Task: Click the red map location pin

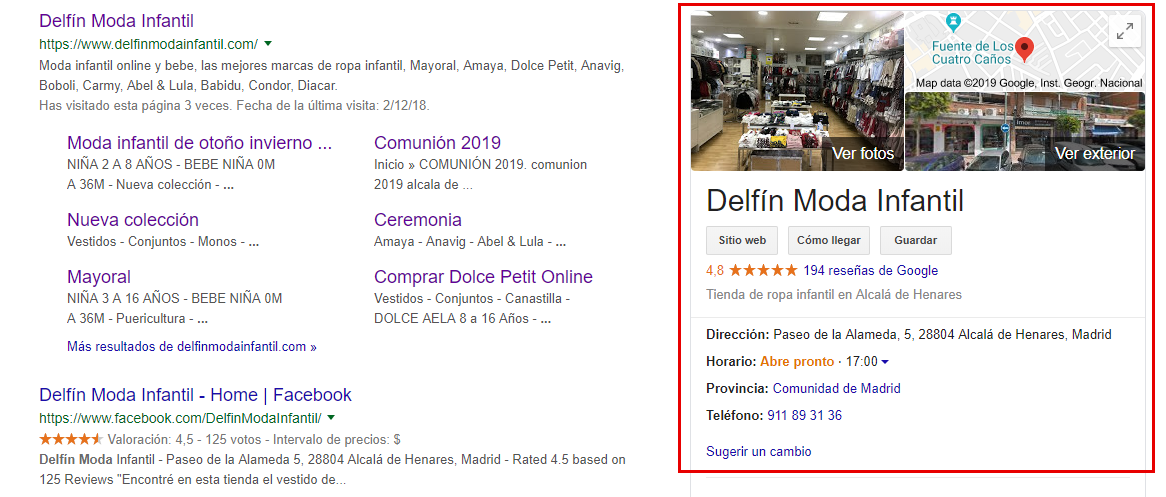Action: (1024, 47)
